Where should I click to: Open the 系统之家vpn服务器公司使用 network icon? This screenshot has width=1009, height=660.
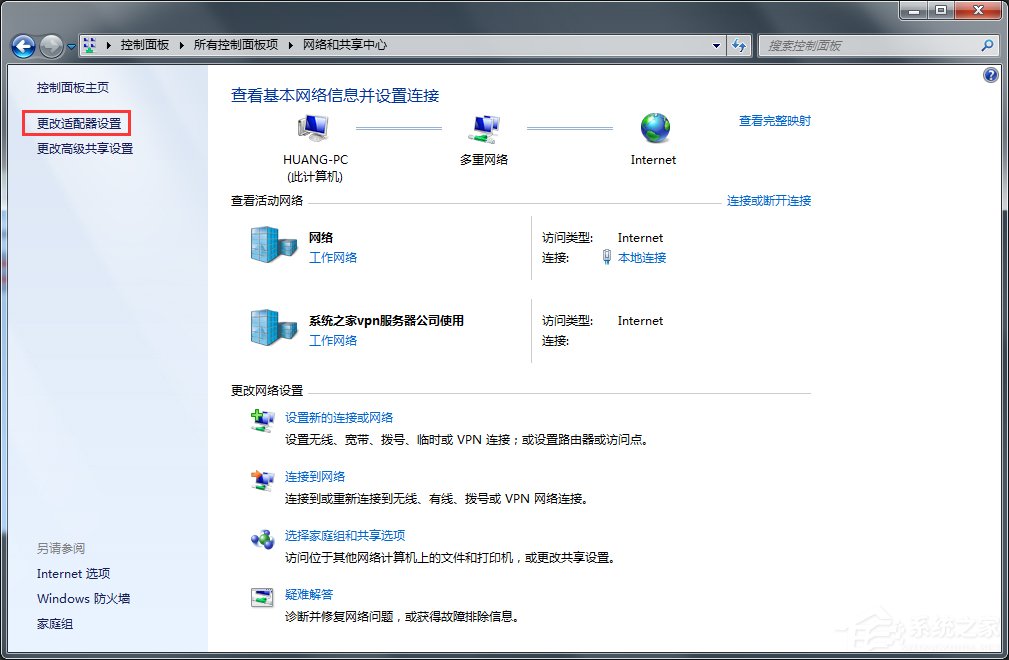[272, 329]
